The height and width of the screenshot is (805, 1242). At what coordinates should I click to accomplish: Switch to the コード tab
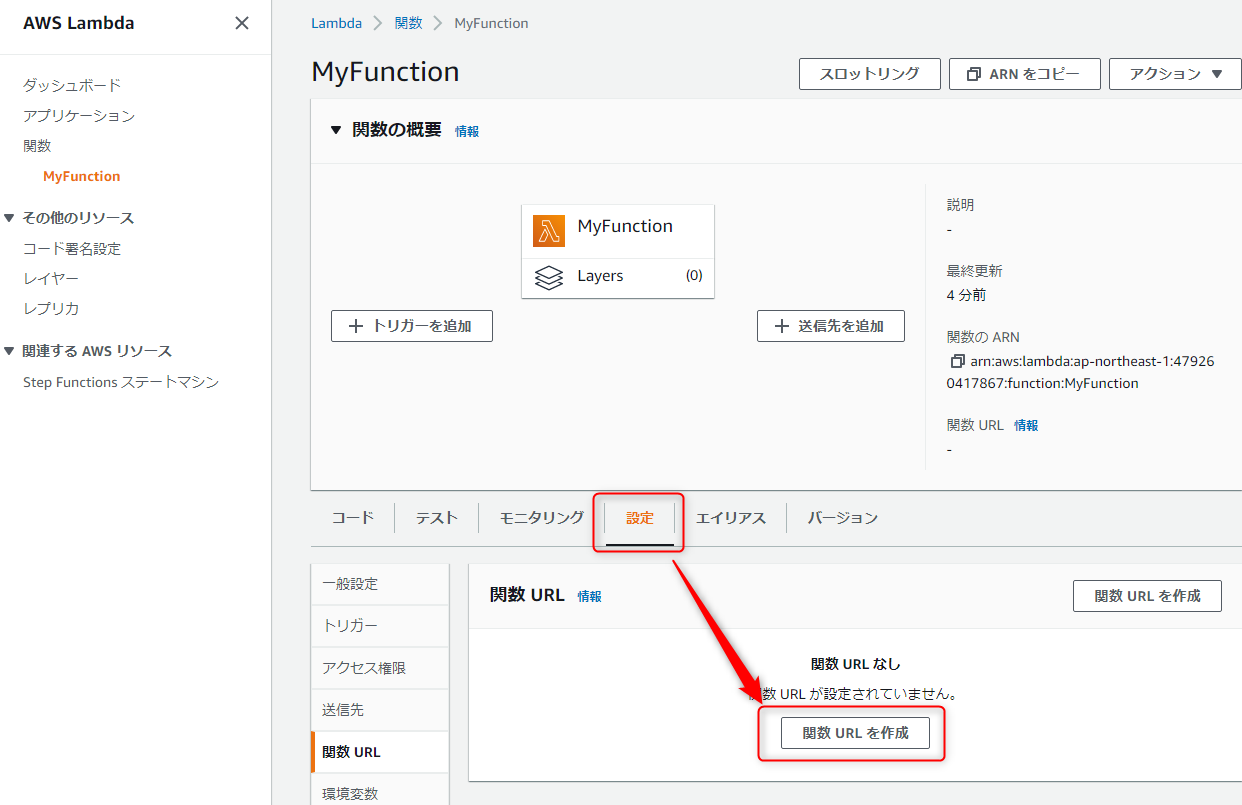pyautogui.click(x=353, y=517)
